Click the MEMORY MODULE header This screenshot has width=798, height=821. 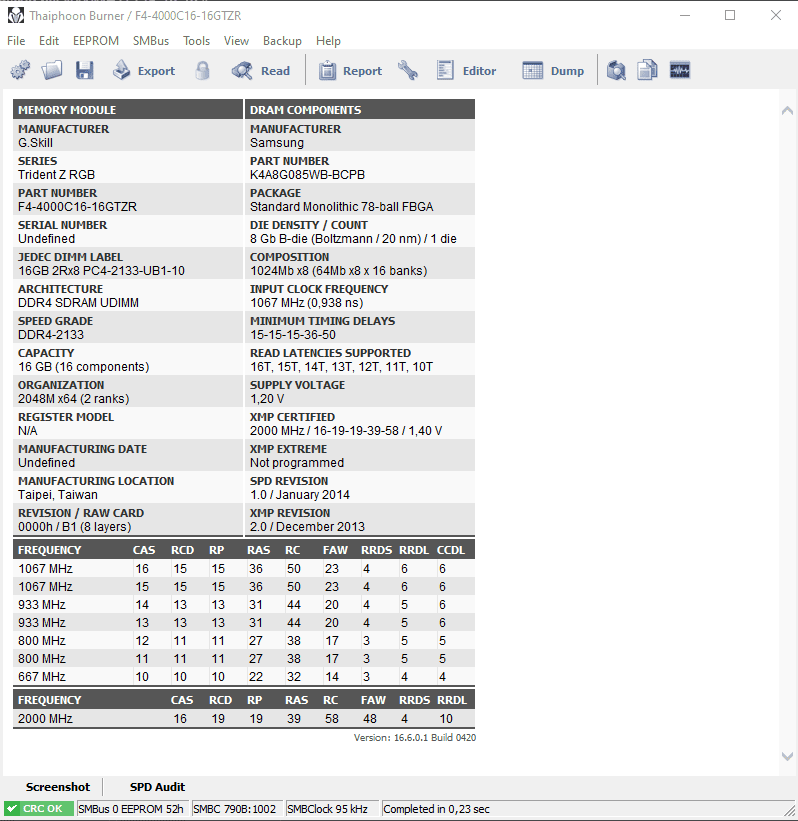click(x=128, y=109)
